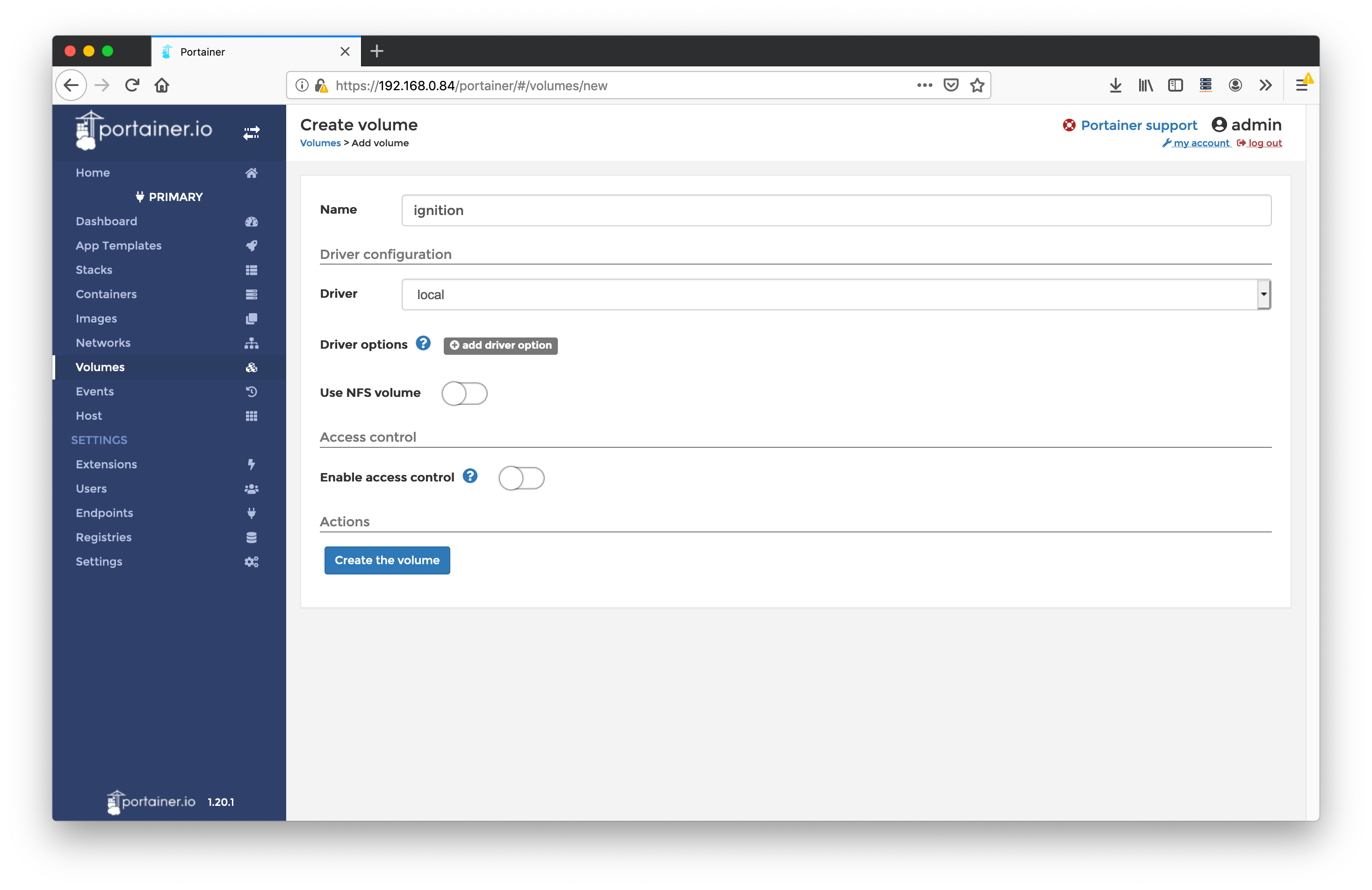Expand the toolbar overflow chevron

click(1265, 86)
